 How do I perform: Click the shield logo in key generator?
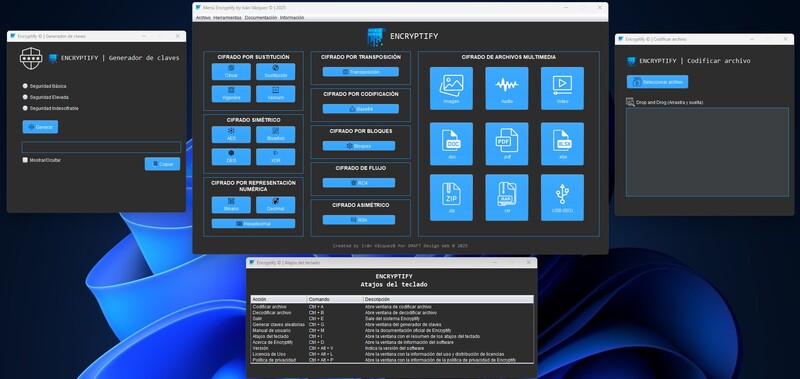click(x=30, y=58)
